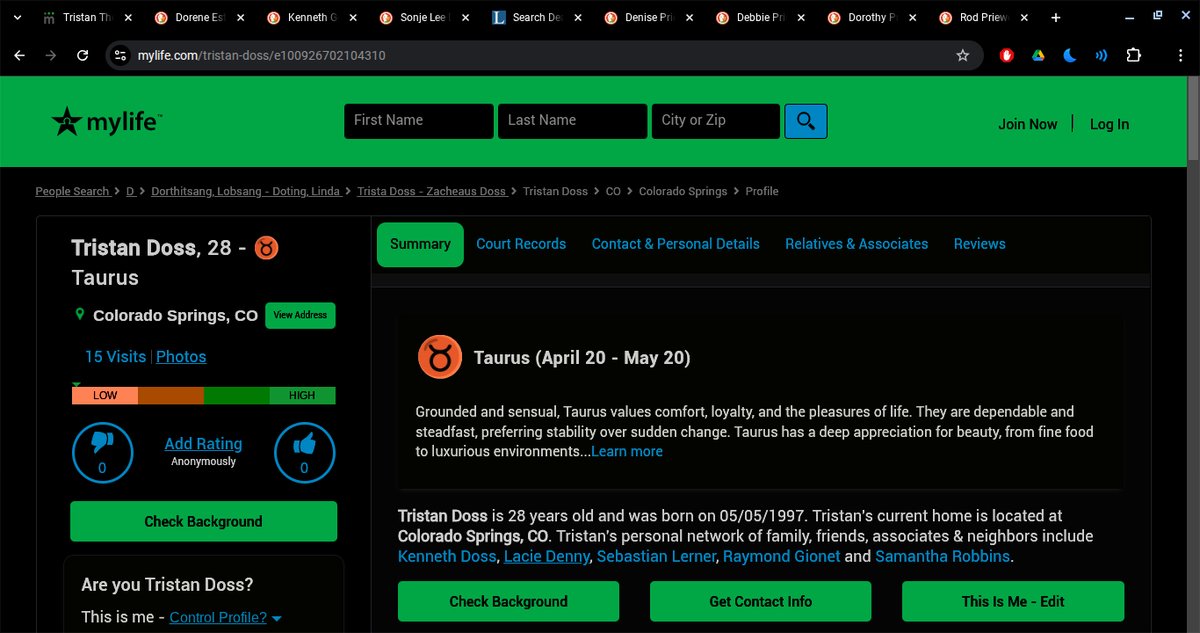1200x633 pixels.
Task: Open a new tab with the plus button
Action: 1056,17
